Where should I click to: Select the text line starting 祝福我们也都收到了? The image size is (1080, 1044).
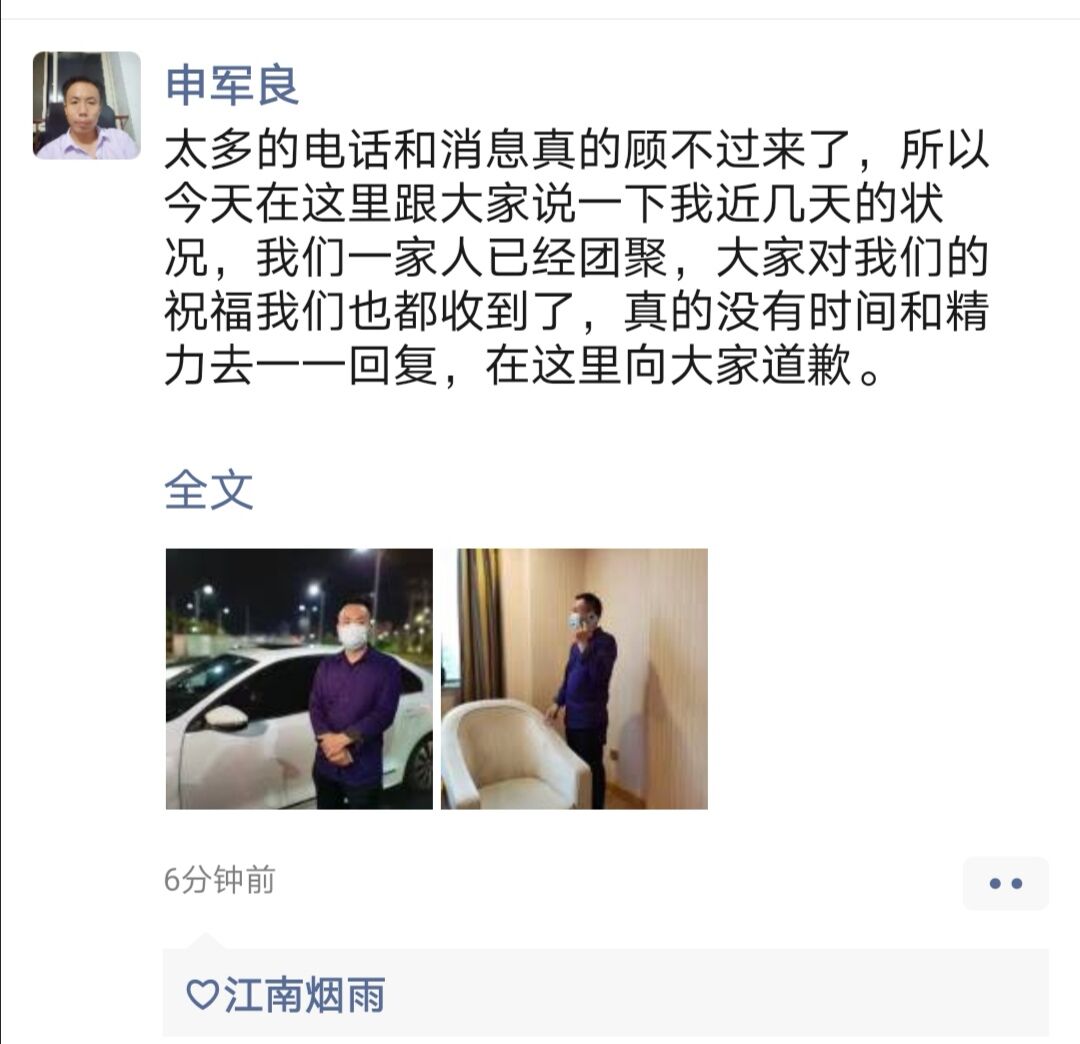[x=577, y=311]
